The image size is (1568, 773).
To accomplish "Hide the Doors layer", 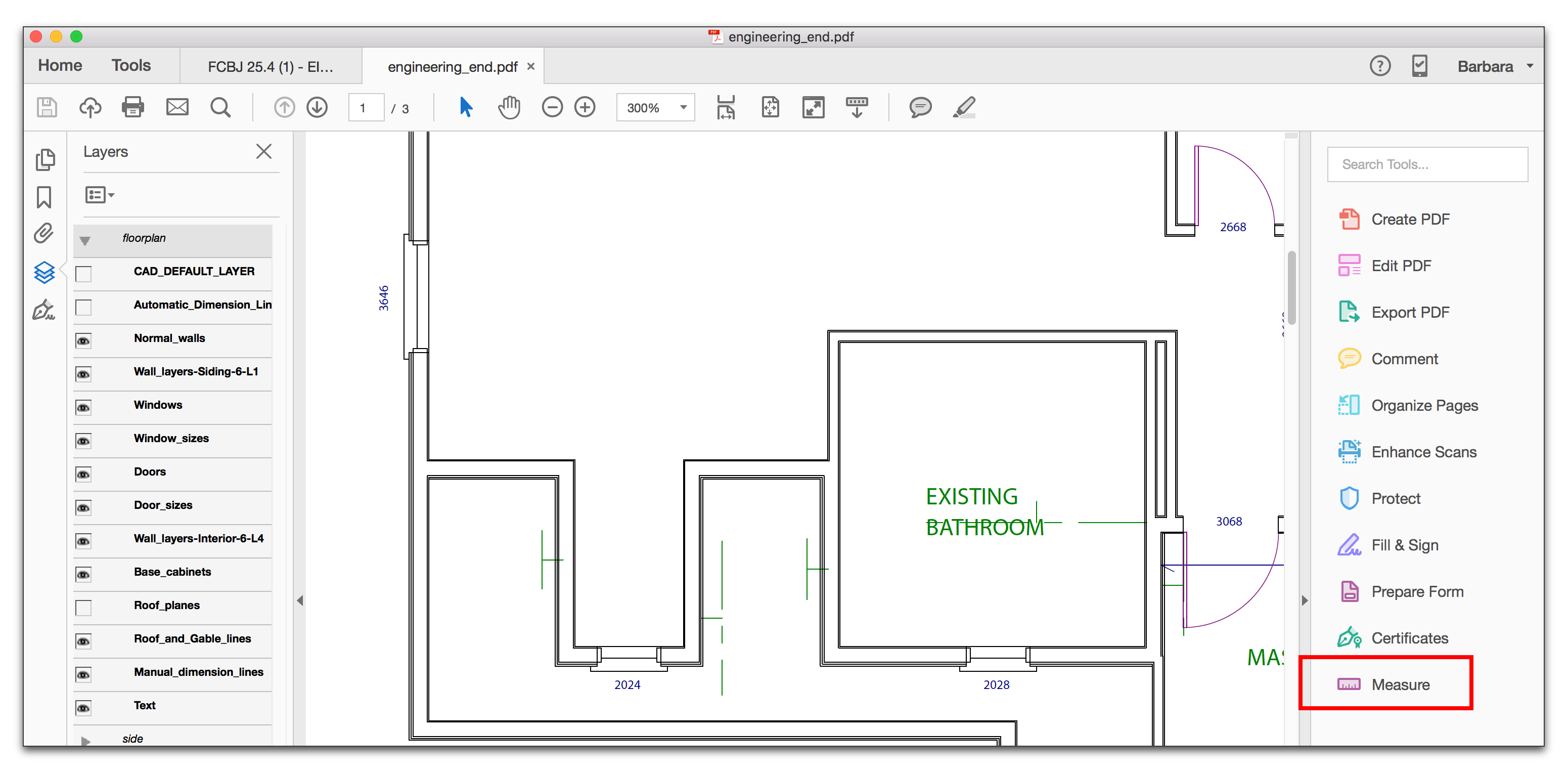I will click(x=83, y=475).
